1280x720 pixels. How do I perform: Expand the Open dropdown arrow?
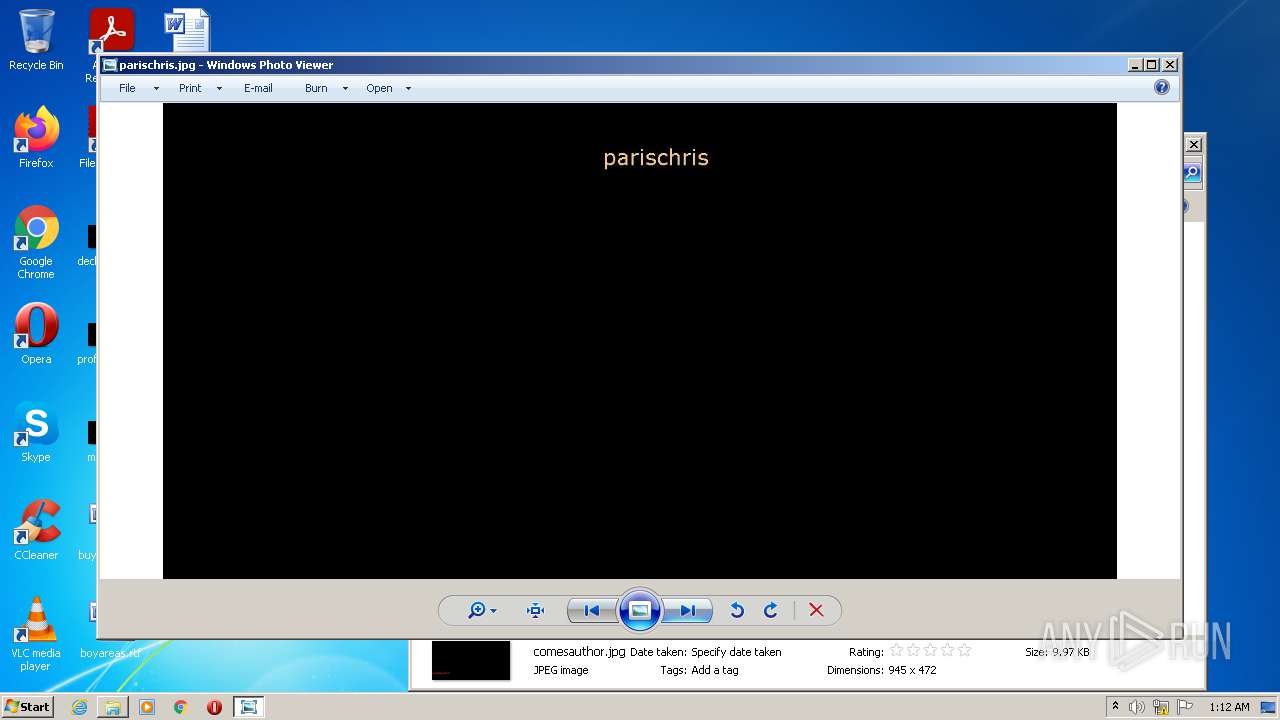(x=408, y=89)
